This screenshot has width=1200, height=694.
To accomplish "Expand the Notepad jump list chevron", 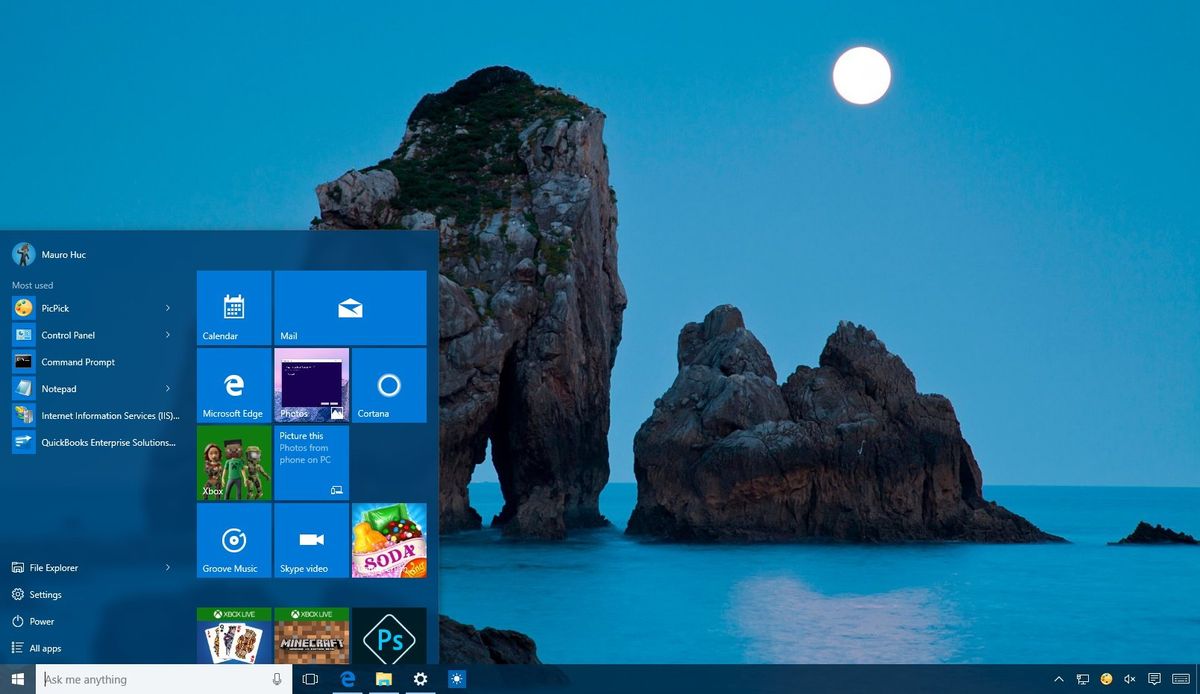I will [168, 388].
